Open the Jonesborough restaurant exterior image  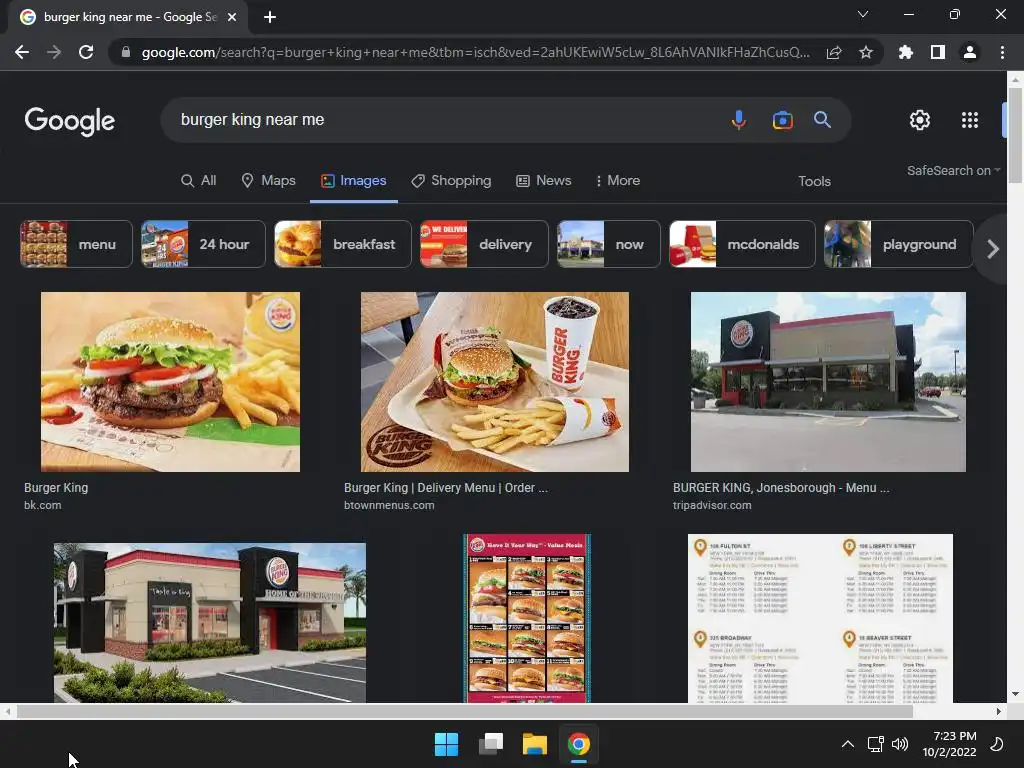coord(828,382)
